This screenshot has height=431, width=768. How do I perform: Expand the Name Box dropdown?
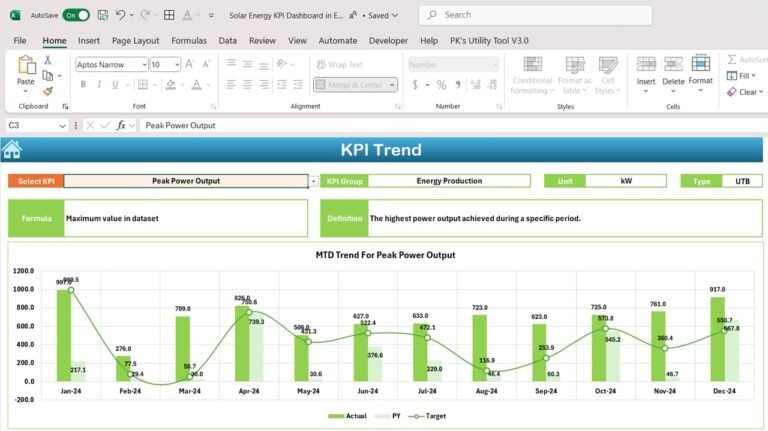click(62, 126)
